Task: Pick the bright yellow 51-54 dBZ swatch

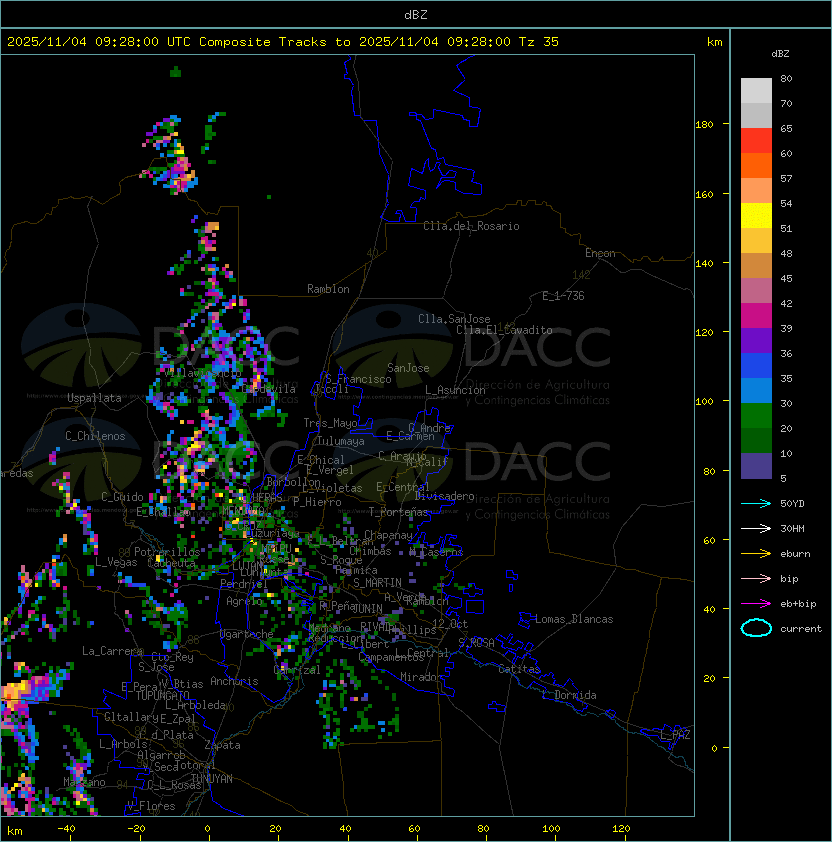Action: point(756,216)
